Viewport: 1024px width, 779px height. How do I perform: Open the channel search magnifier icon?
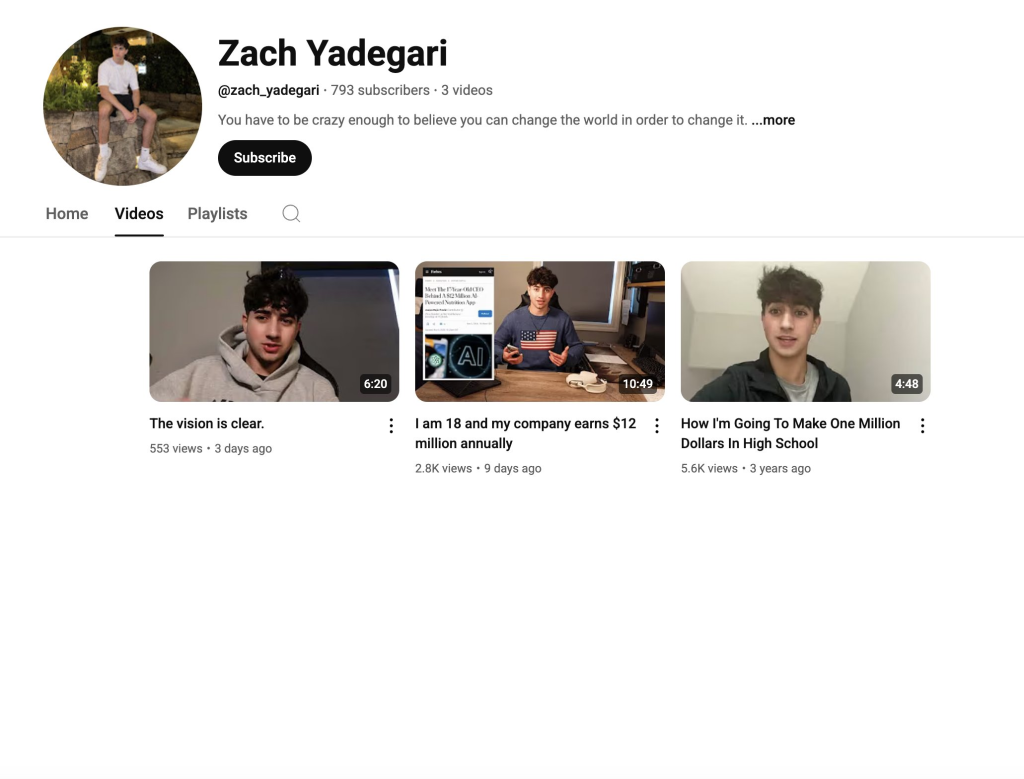tap(291, 214)
